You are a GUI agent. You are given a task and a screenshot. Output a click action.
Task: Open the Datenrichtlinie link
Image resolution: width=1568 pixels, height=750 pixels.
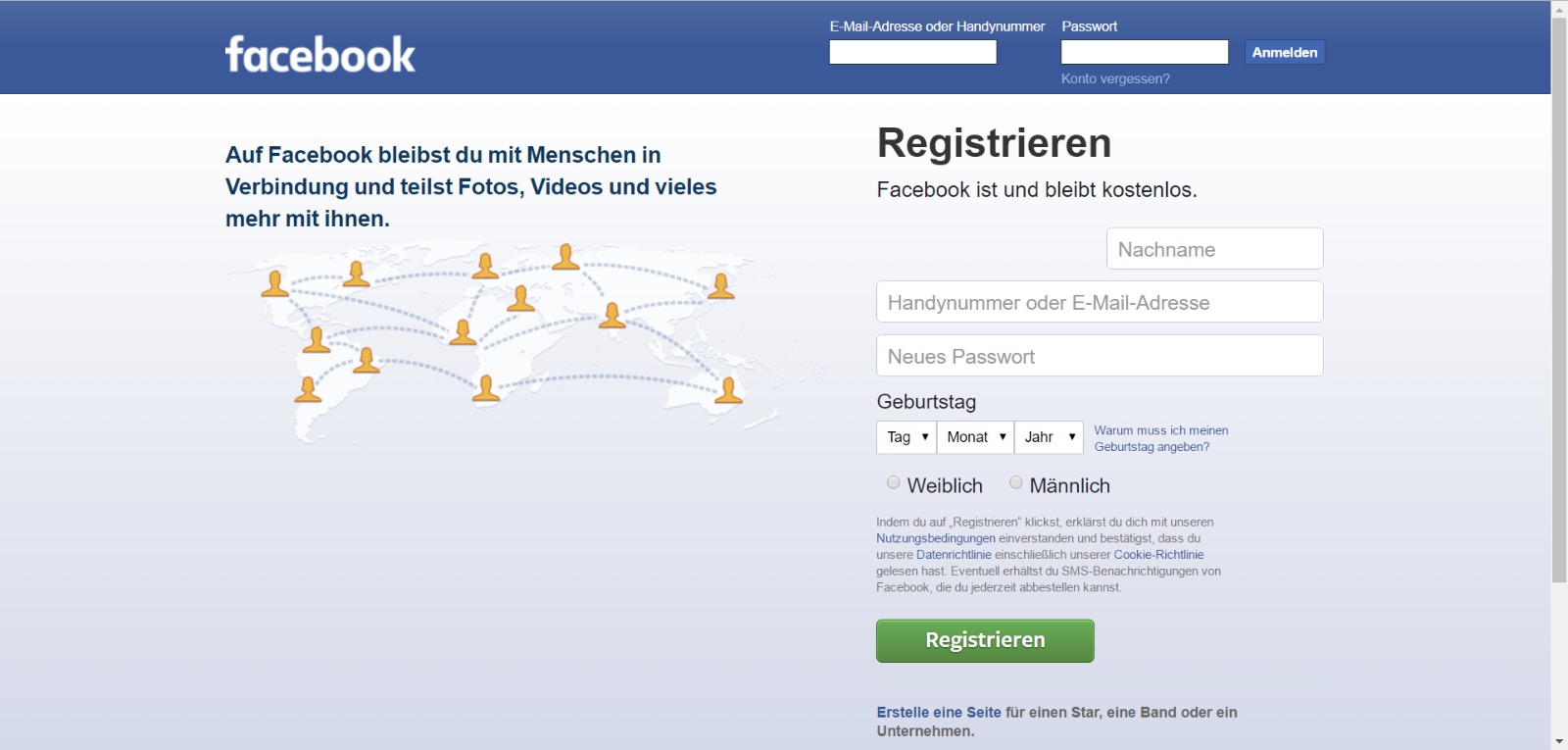click(x=954, y=555)
